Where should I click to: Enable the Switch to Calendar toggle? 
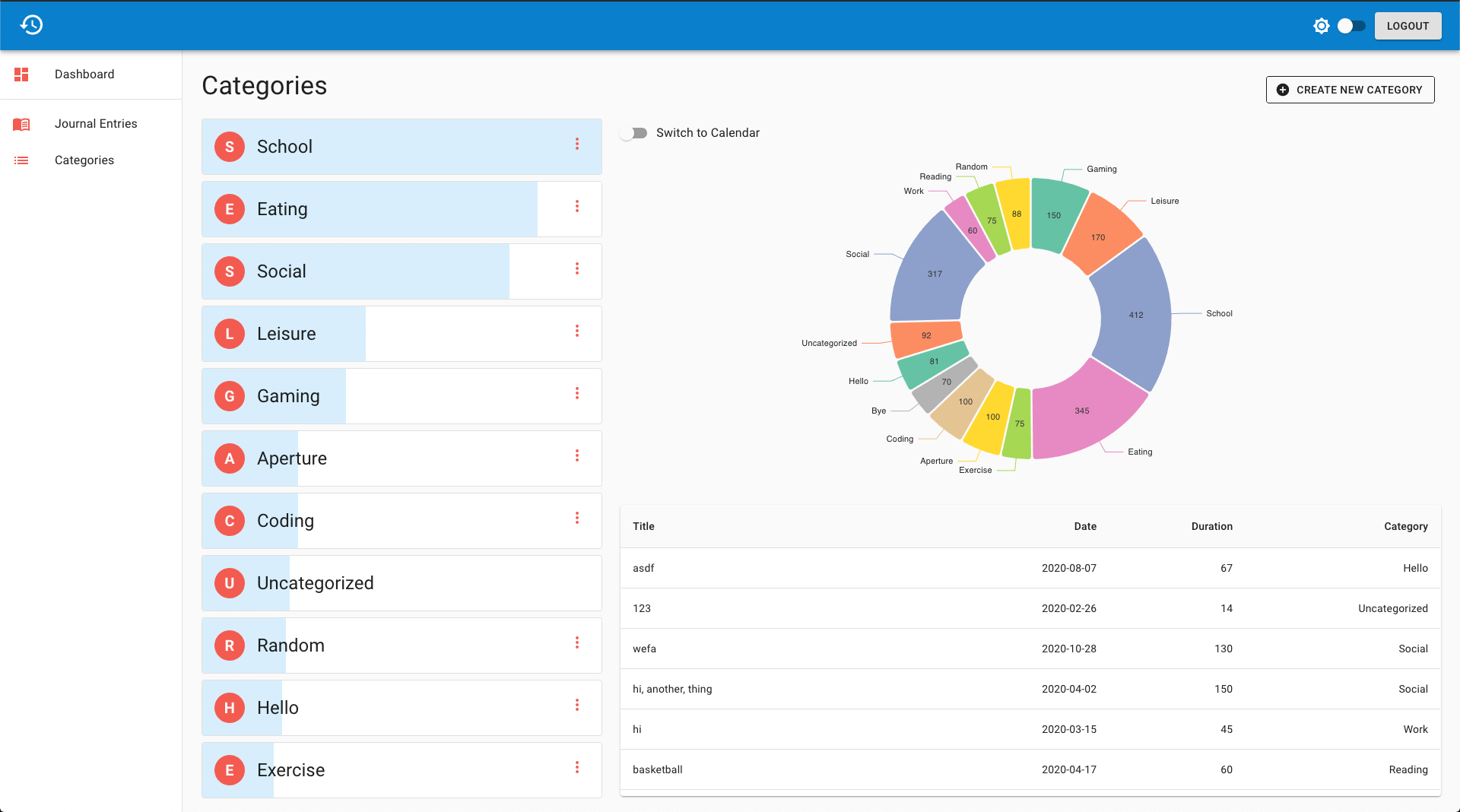(633, 133)
